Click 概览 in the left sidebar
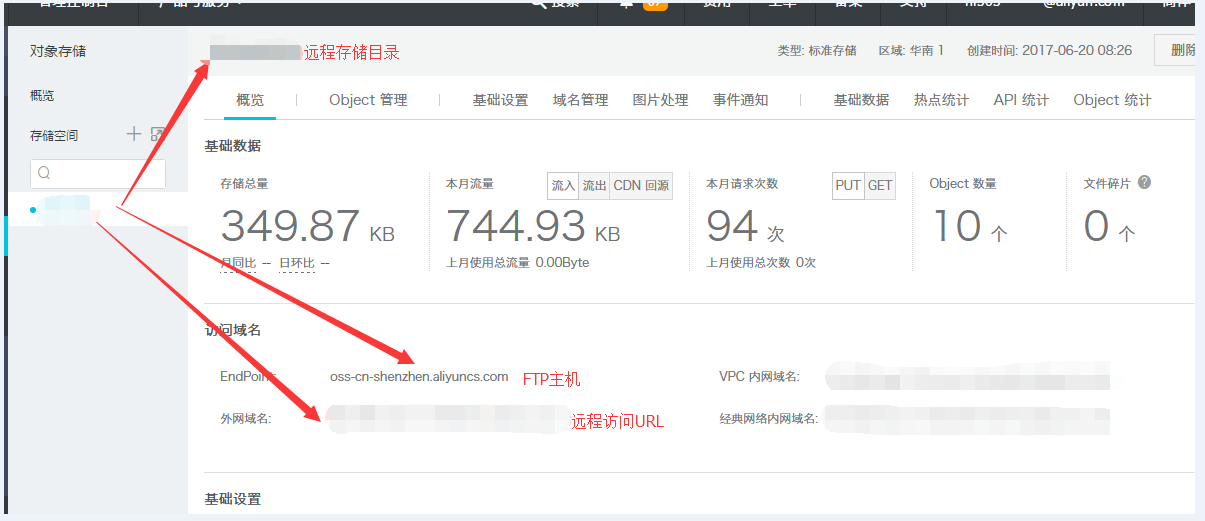Image resolution: width=1205 pixels, height=521 pixels. pos(42,96)
